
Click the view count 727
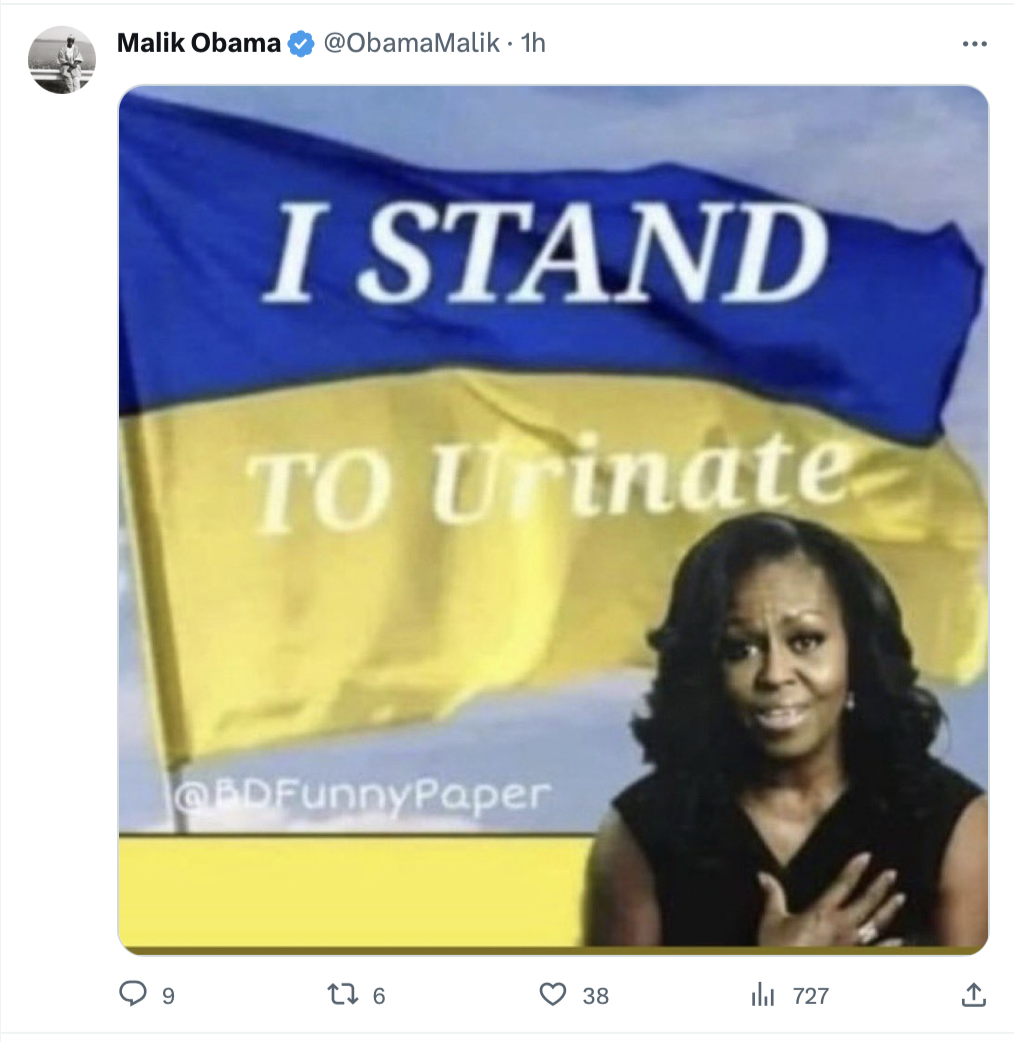tap(810, 996)
